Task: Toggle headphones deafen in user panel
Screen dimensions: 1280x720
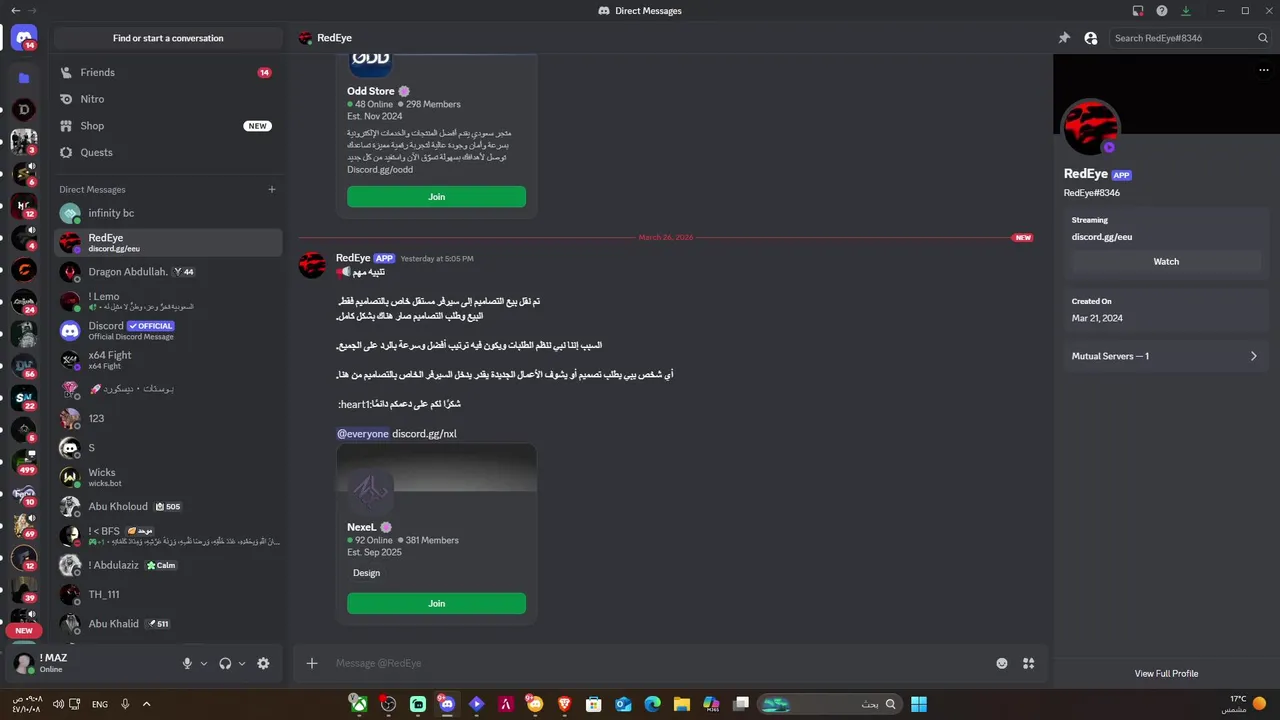Action: click(225, 663)
